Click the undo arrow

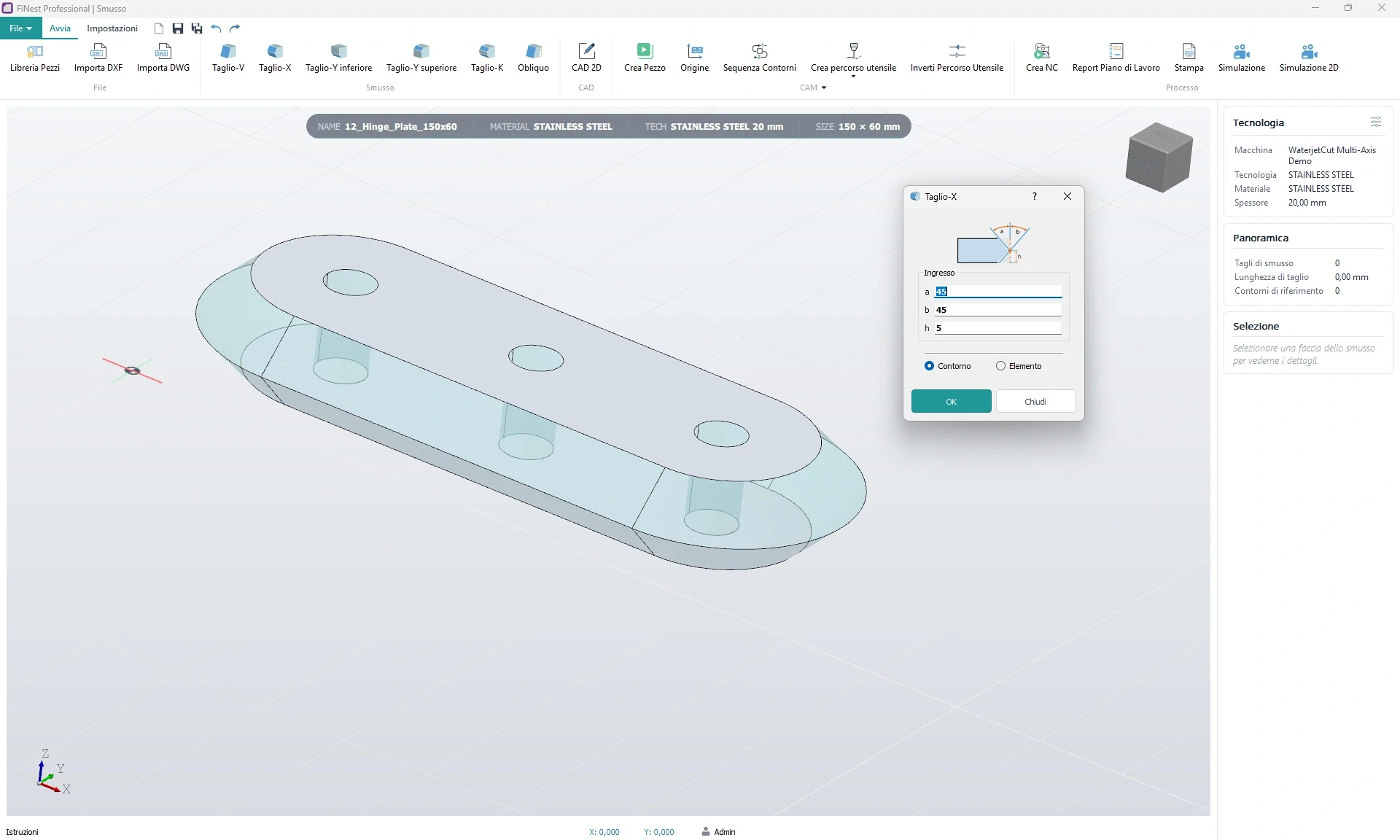(216, 28)
